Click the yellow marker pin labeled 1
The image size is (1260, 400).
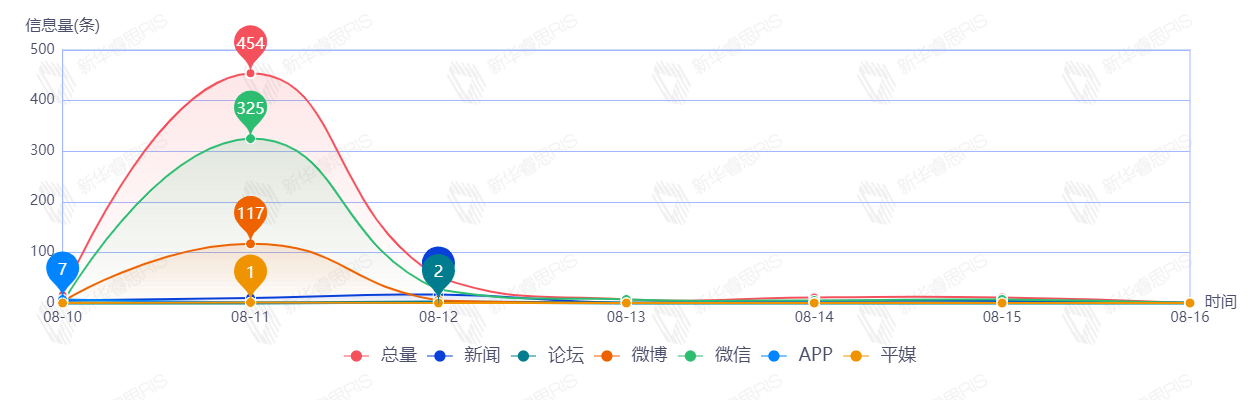[x=250, y=272]
